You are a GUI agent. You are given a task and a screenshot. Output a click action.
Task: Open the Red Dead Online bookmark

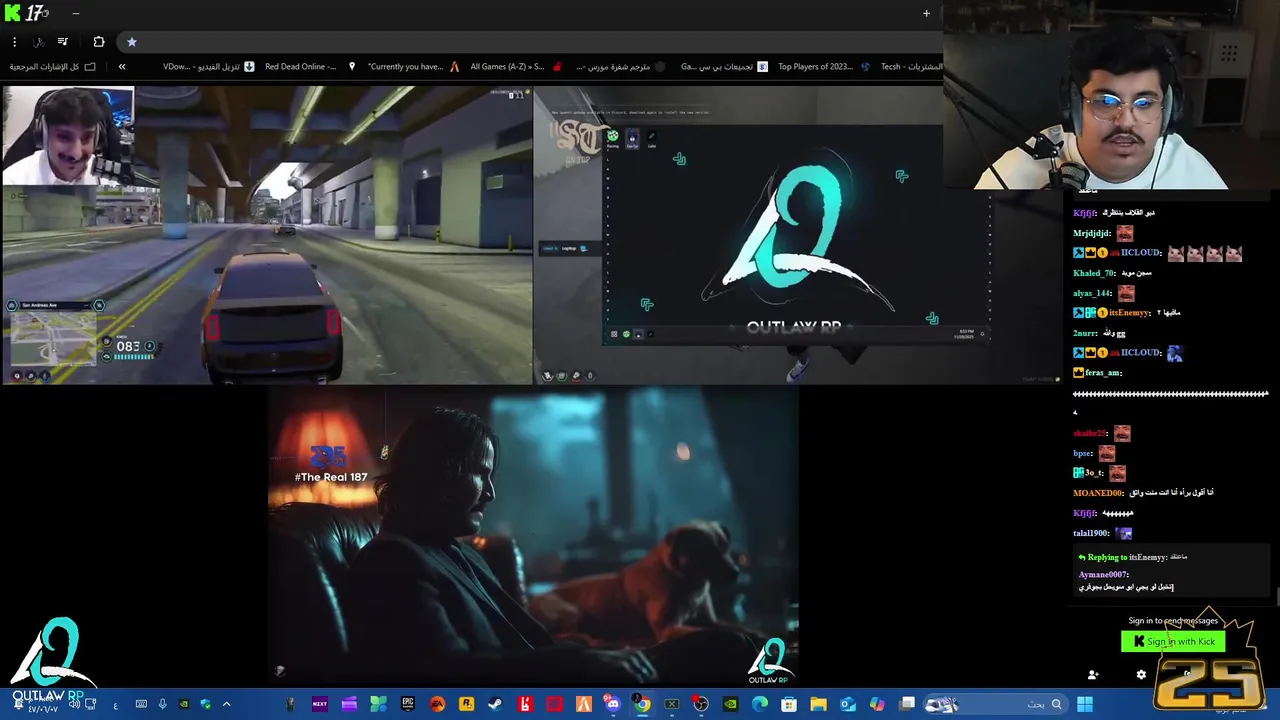tap(309, 67)
